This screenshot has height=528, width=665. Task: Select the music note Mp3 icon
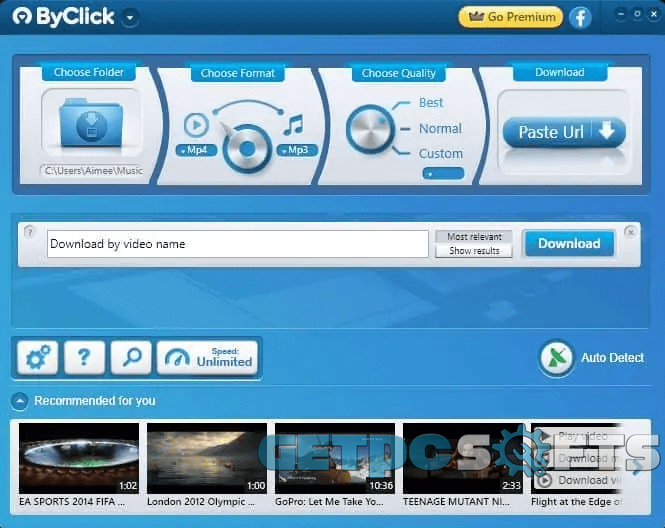[x=293, y=125]
